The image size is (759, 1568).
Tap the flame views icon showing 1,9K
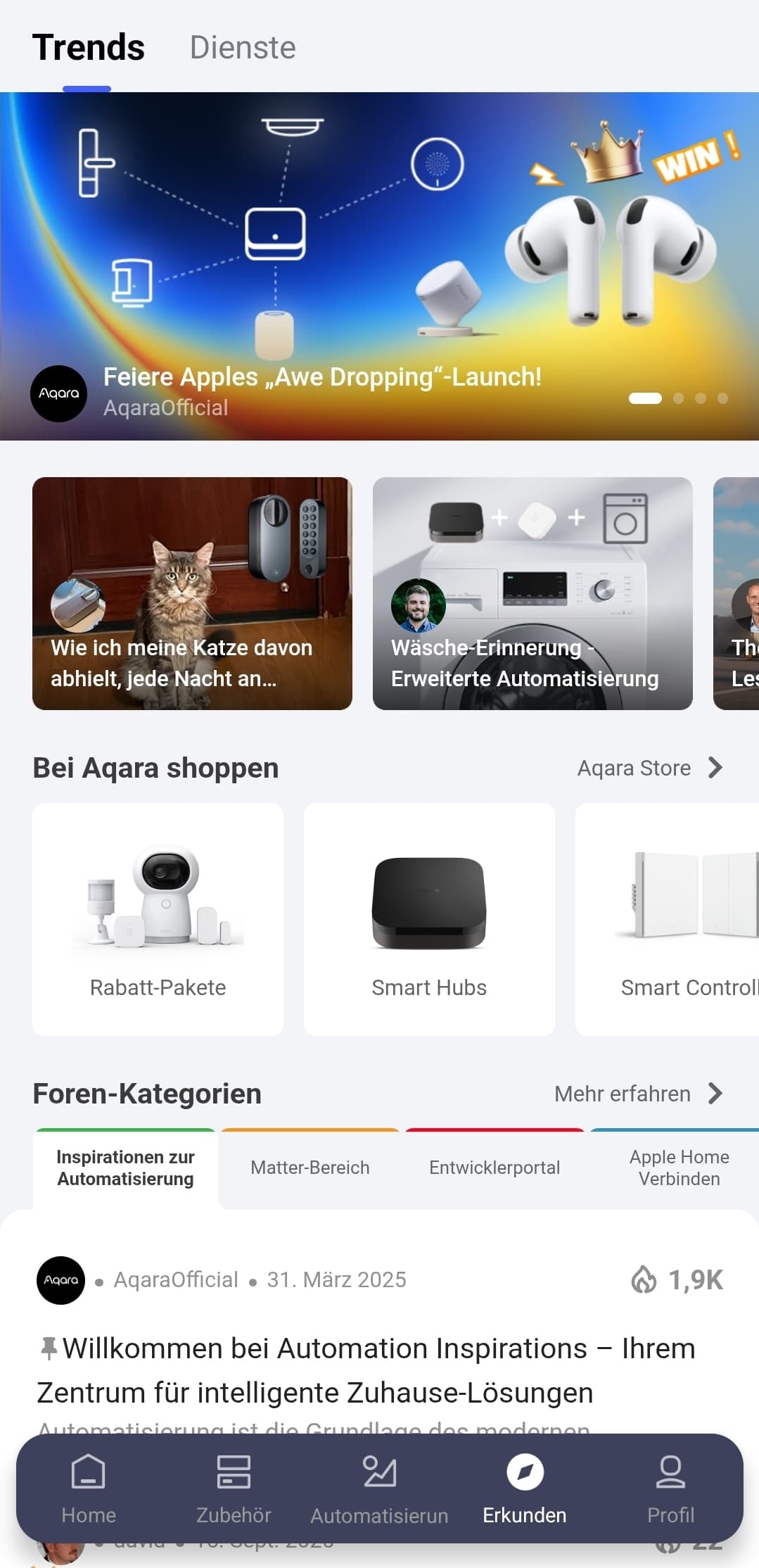tap(644, 1279)
